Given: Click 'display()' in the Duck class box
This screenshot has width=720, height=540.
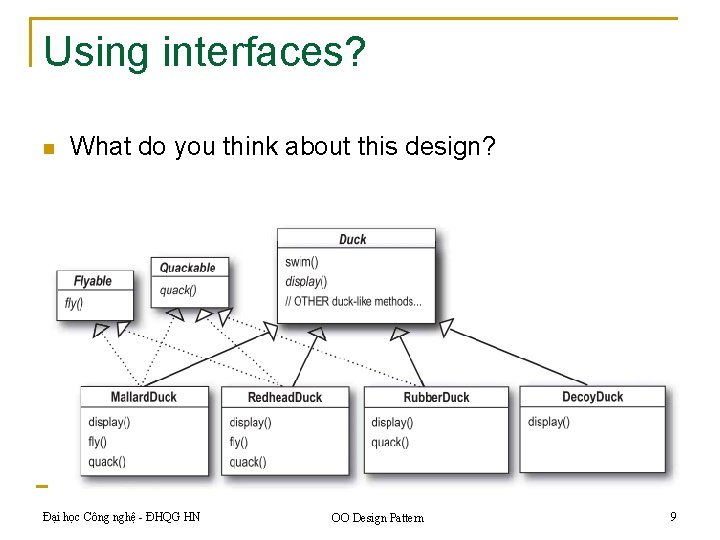Looking at the screenshot, I should tap(306, 281).
